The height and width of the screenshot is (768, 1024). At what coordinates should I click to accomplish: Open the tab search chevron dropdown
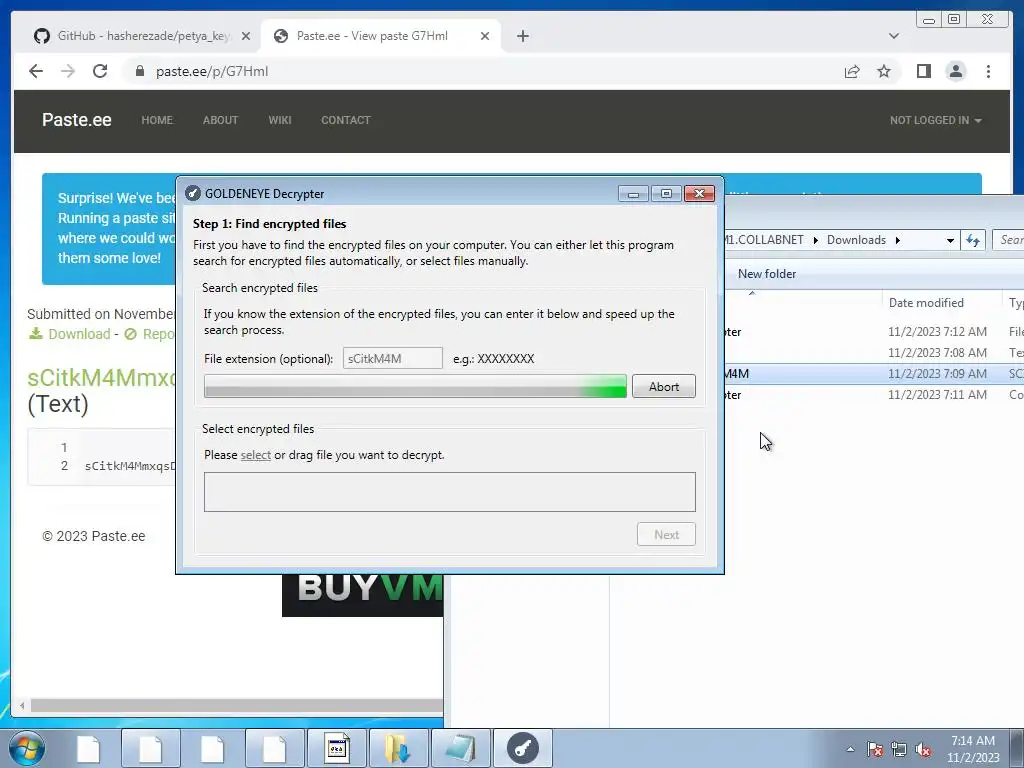893,36
